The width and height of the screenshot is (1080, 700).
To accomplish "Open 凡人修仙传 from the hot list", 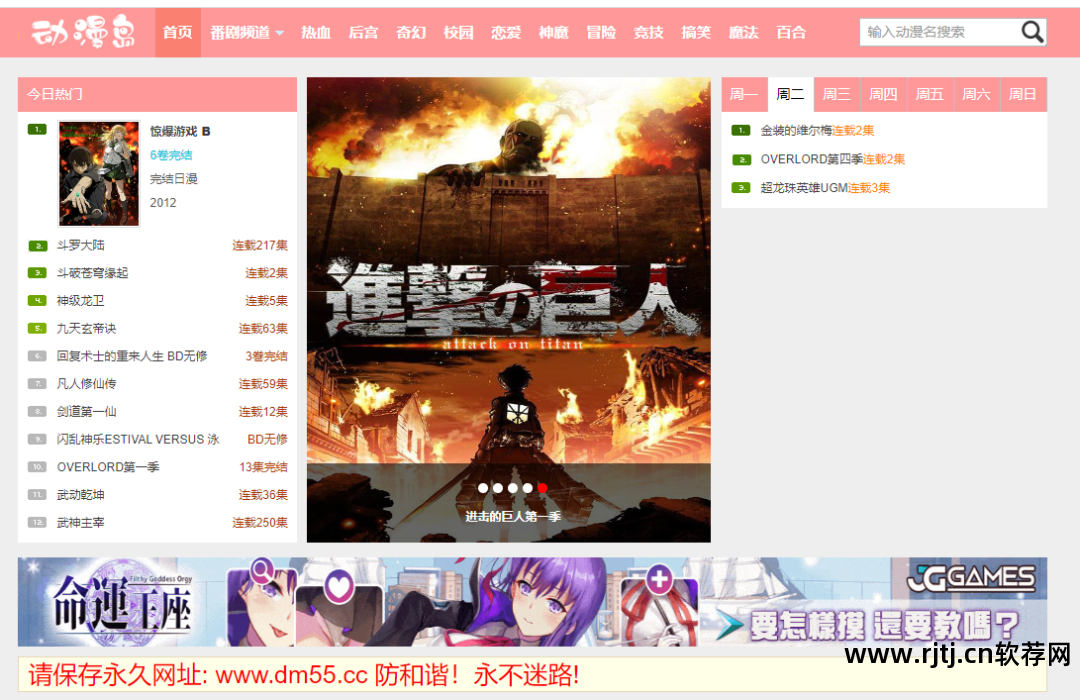I will tap(86, 384).
